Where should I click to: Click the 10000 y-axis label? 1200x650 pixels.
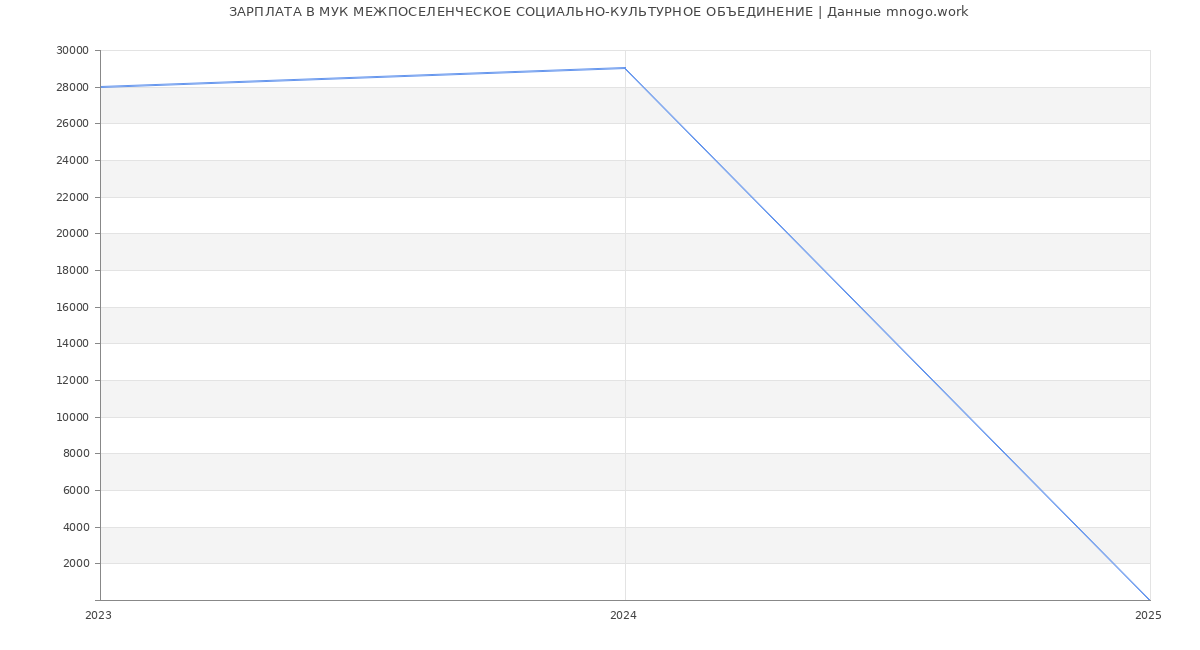pos(72,417)
